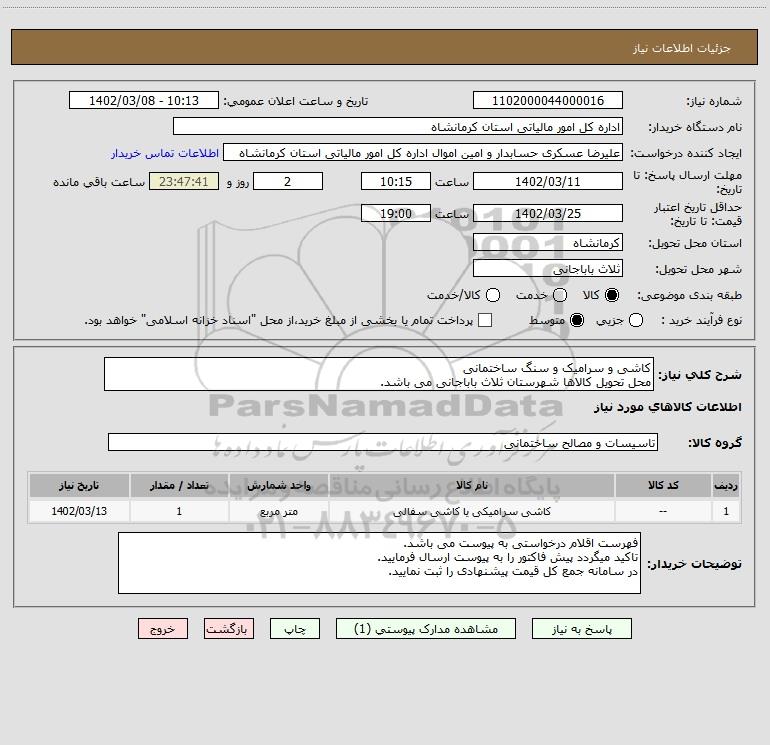Click the چاپ print button
770x745 pixels.
pos(295,629)
